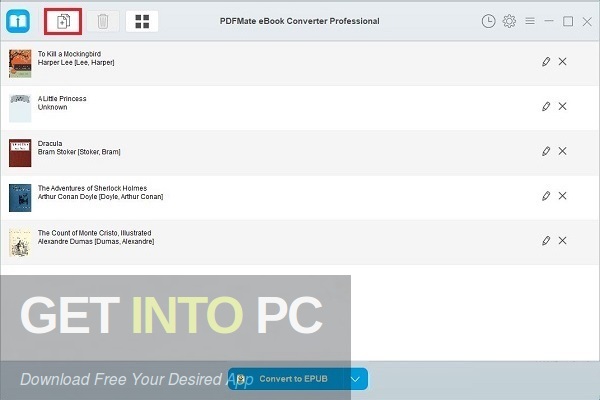
Task: Minimize the PDFMate window
Action: [x=549, y=21]
